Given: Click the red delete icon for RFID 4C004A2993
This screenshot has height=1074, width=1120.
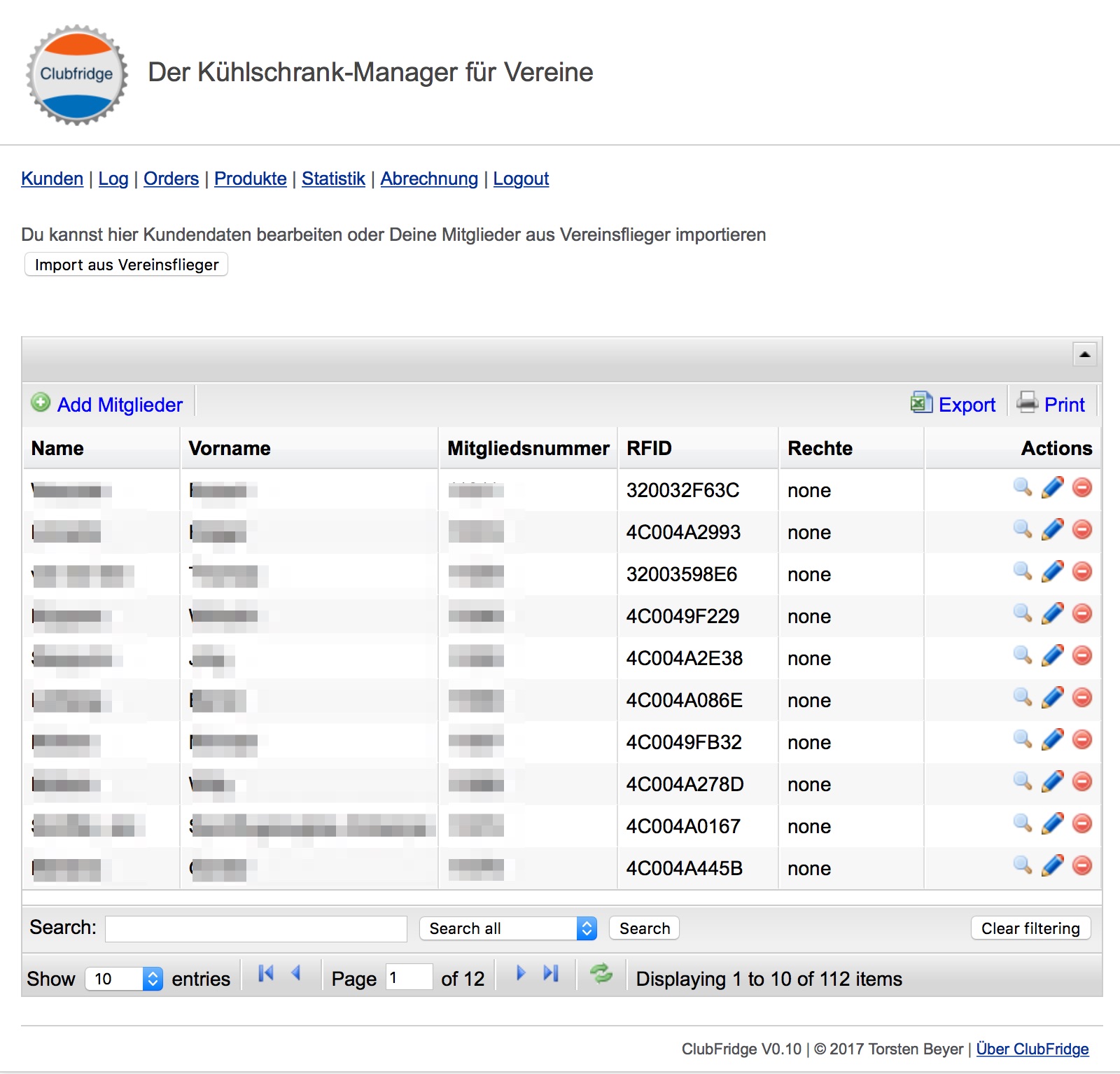Looking at the screenshot, I should point(1082,529).
